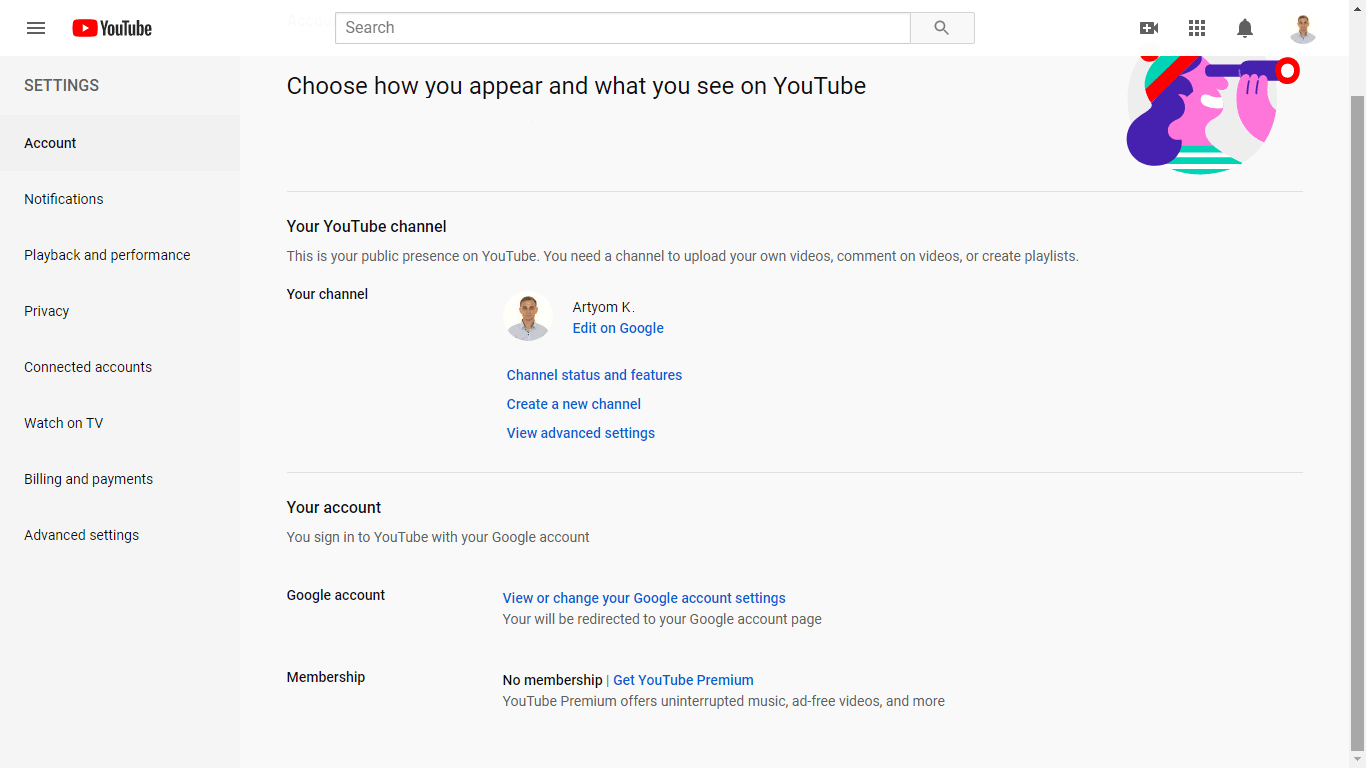
Task: Select Watch on TV in sidebar
Action: tap(64, 423)
